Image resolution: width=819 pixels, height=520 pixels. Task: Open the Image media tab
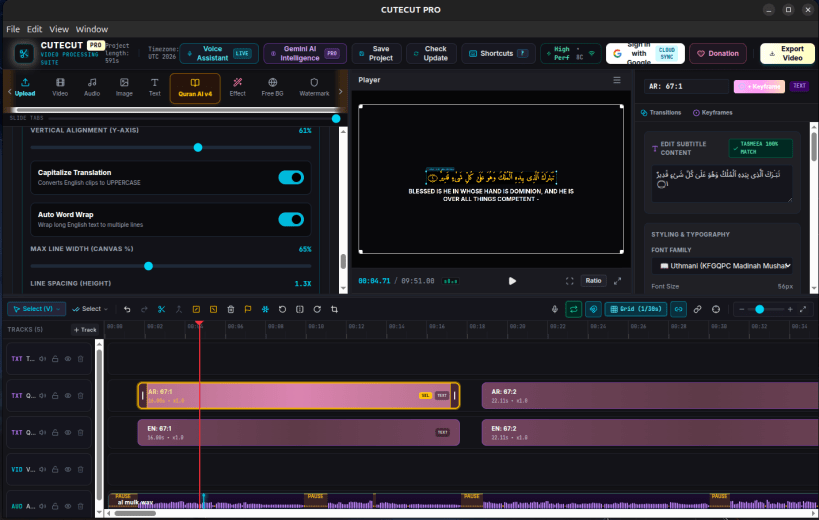124,87
